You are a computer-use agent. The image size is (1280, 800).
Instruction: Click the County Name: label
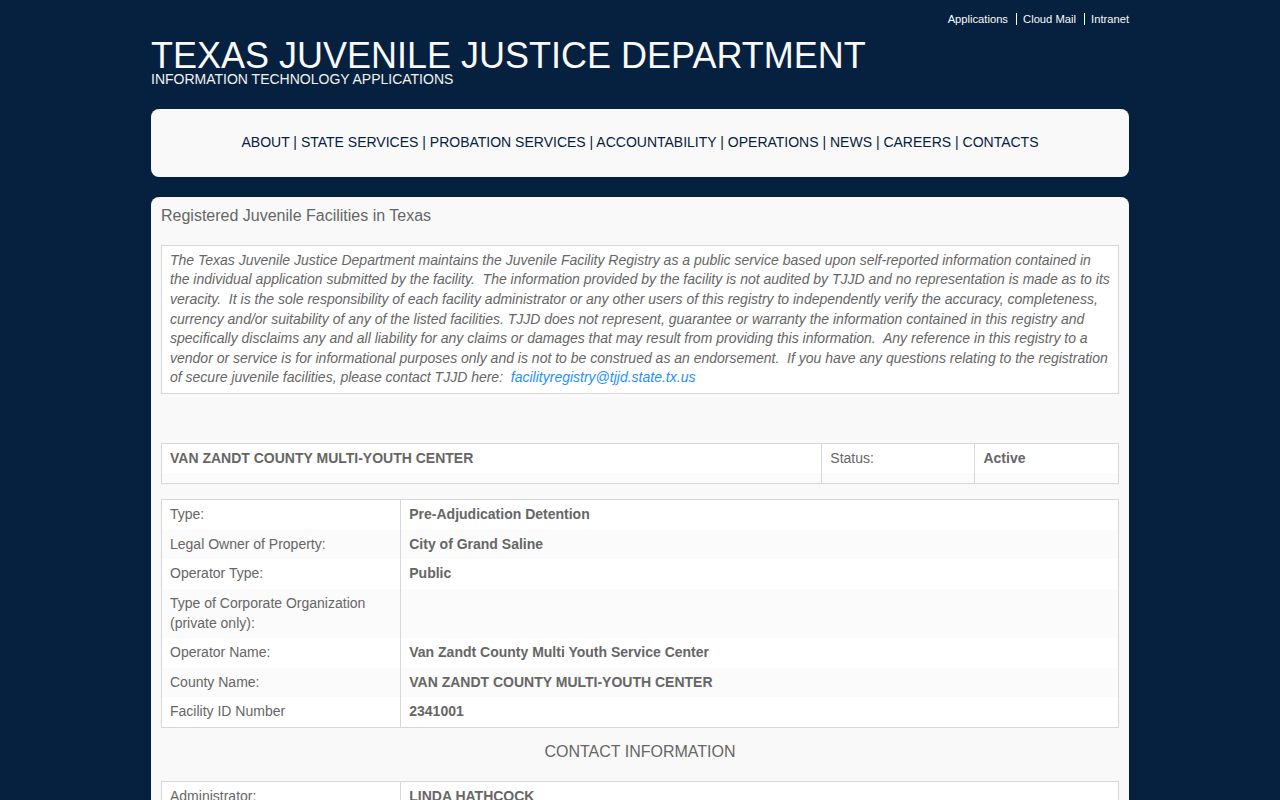point(214,682)
